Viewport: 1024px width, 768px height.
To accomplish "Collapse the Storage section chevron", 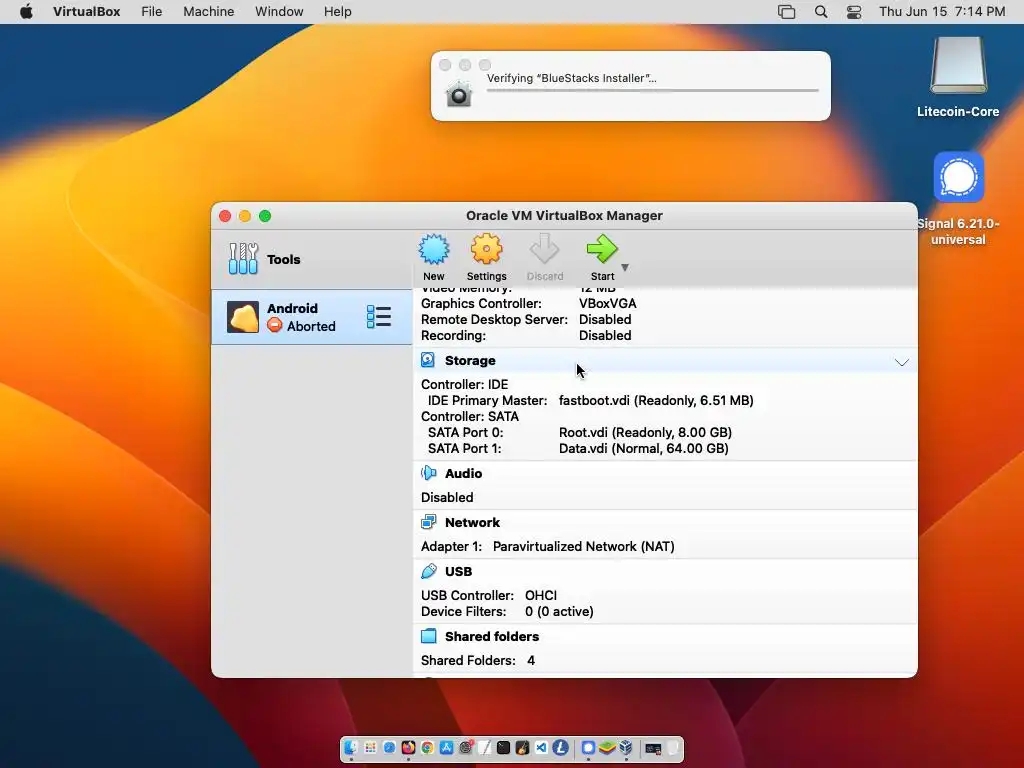I will click(902, 362).
